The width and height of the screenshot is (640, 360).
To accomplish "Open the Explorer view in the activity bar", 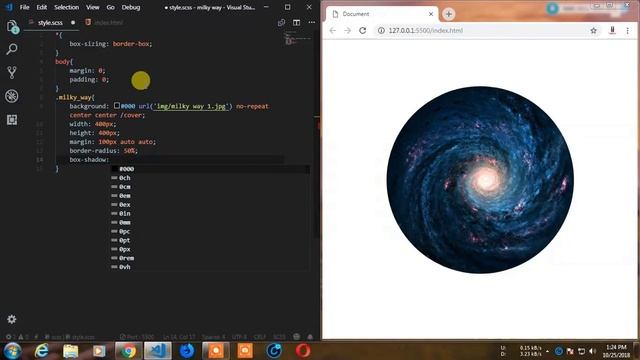I will tap(12, 27).
